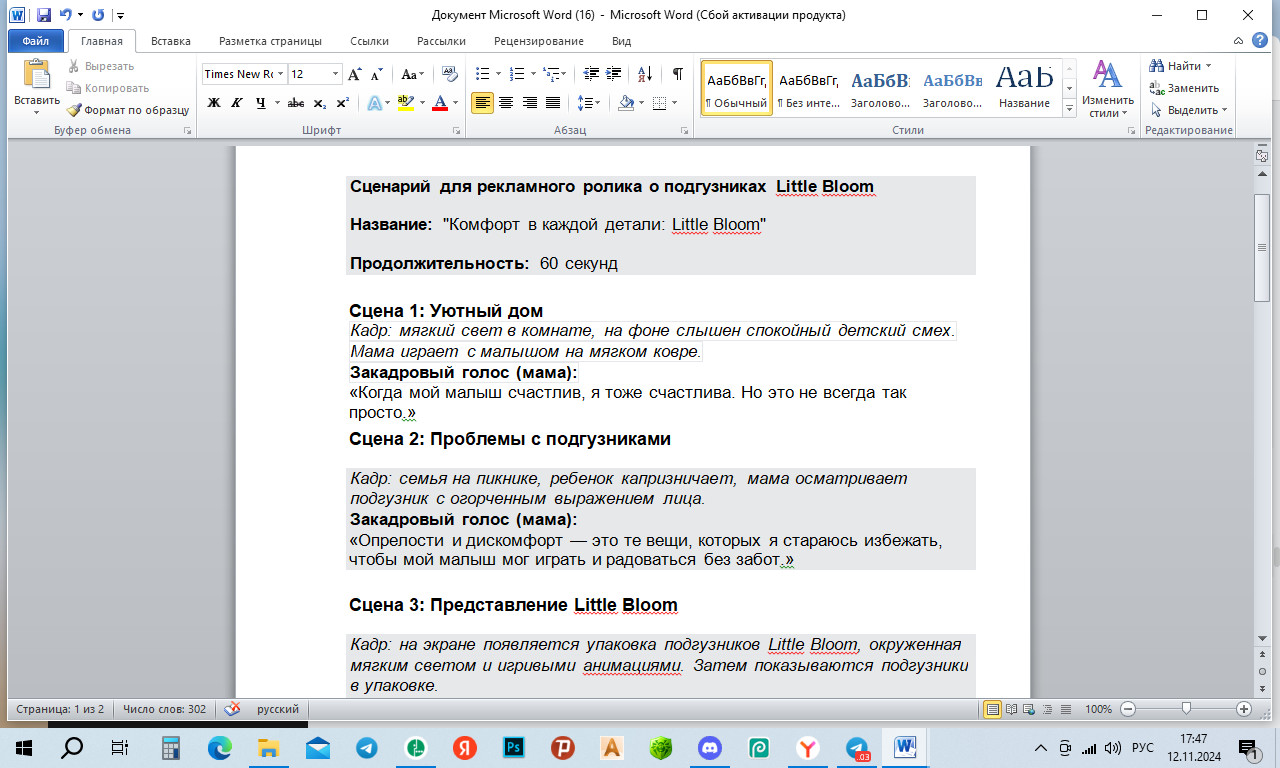Switch to the Ссылки tab
The image size is (1280, 768).
tap(369, 41)
